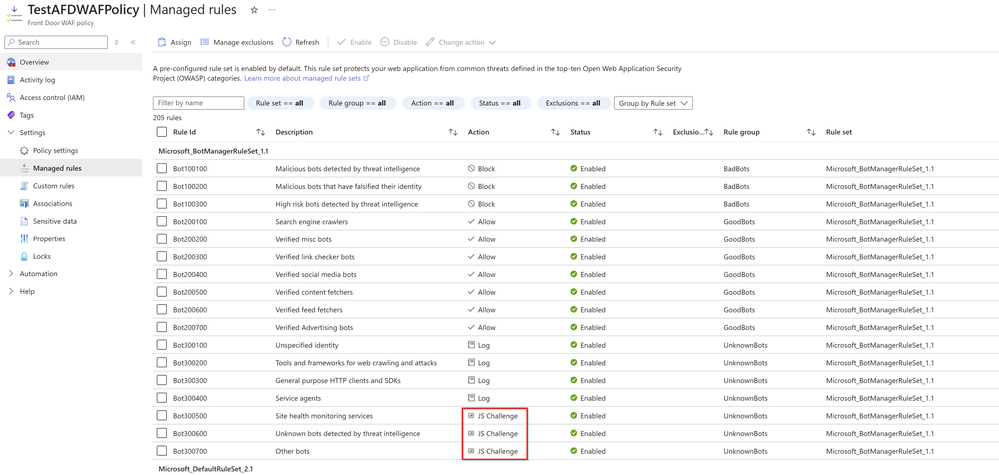Sort by Exclusions column arrows icon
This screenshot has width=999, height=475.
click(x=709, y=132)
